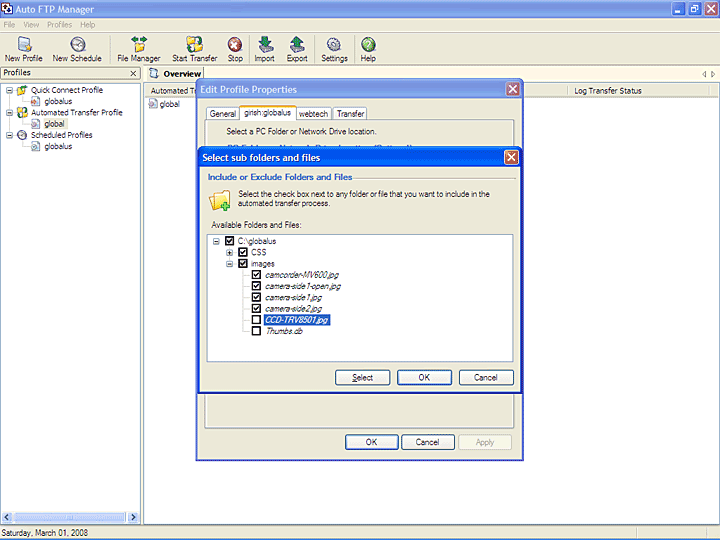
Task: Start Transfer using the toolbar icon
Action: point(194,44)
